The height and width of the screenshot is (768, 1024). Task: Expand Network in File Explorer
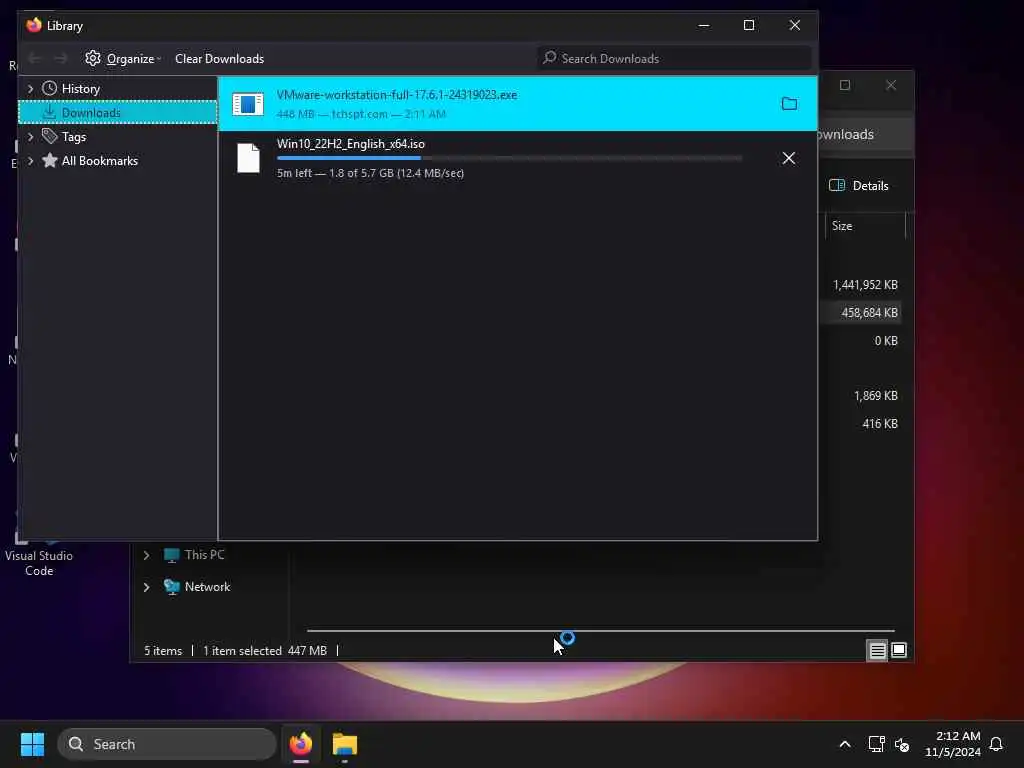click(146, 587)
